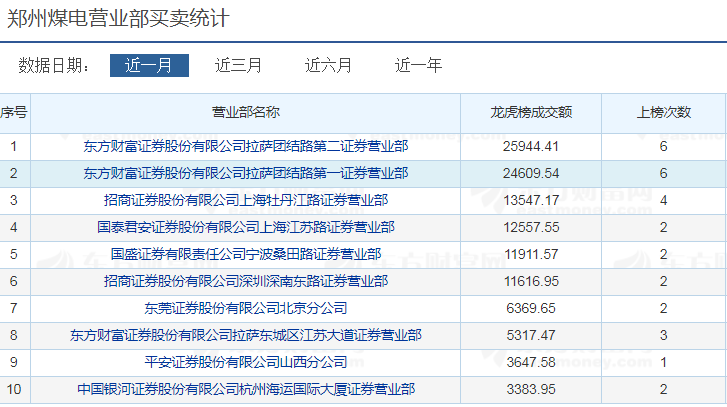
Task: Select the 13547.17 amount cell
Action: tap(531, 200)
